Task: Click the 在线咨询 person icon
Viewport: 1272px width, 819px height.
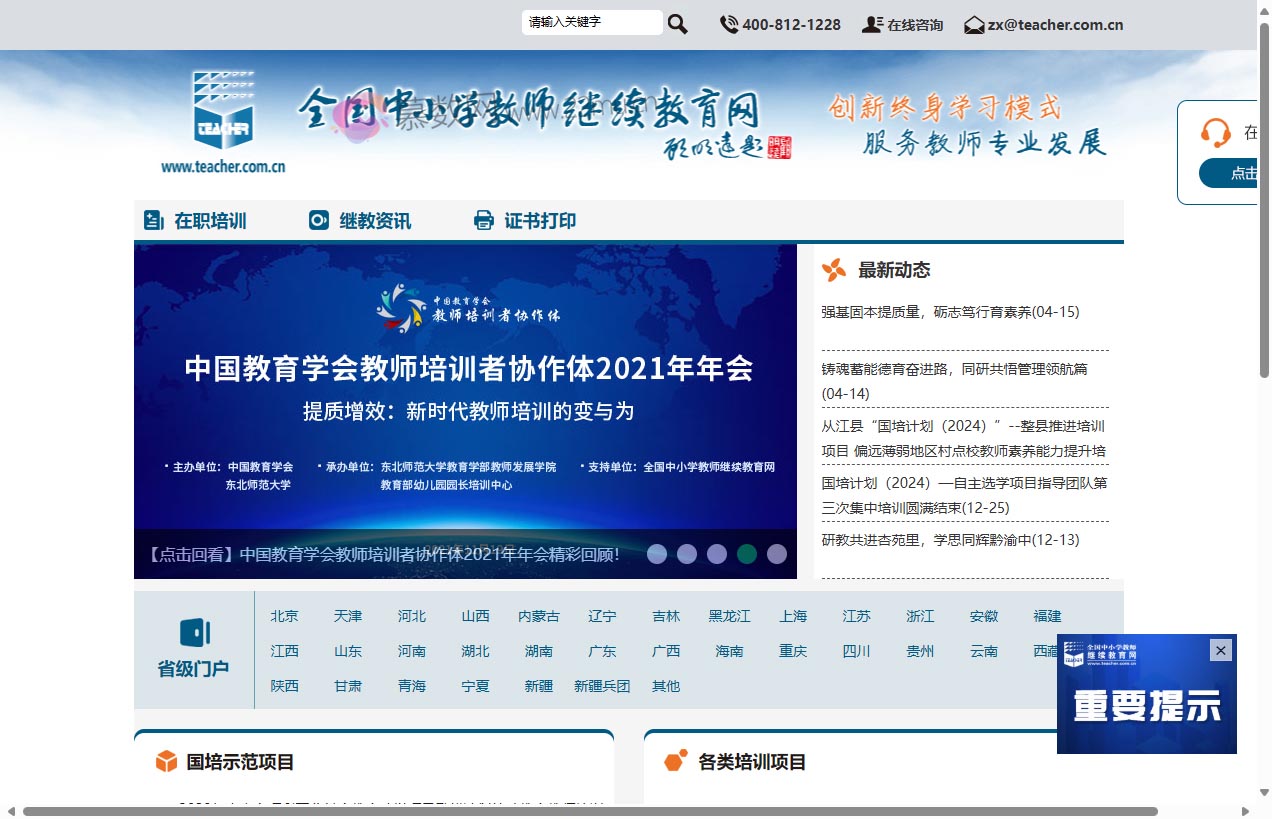Action: click(873, 24)
